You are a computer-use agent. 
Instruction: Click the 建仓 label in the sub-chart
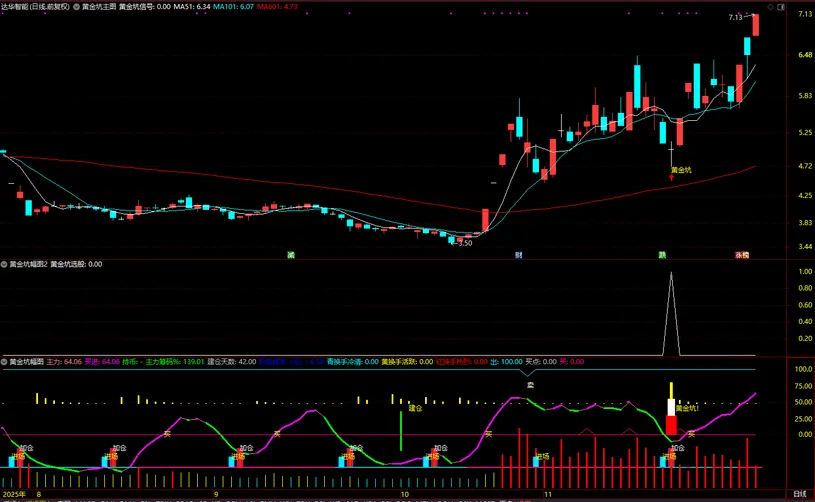pyautogui.click(x=415, y=408)
